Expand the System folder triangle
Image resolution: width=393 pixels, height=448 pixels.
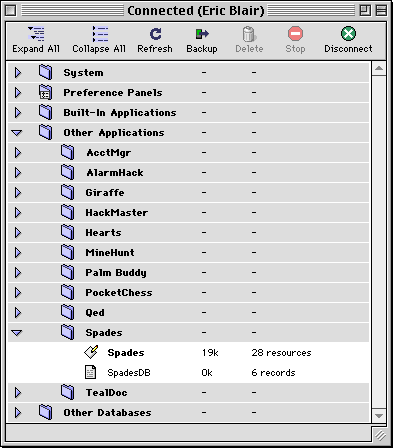coord(18,72)
